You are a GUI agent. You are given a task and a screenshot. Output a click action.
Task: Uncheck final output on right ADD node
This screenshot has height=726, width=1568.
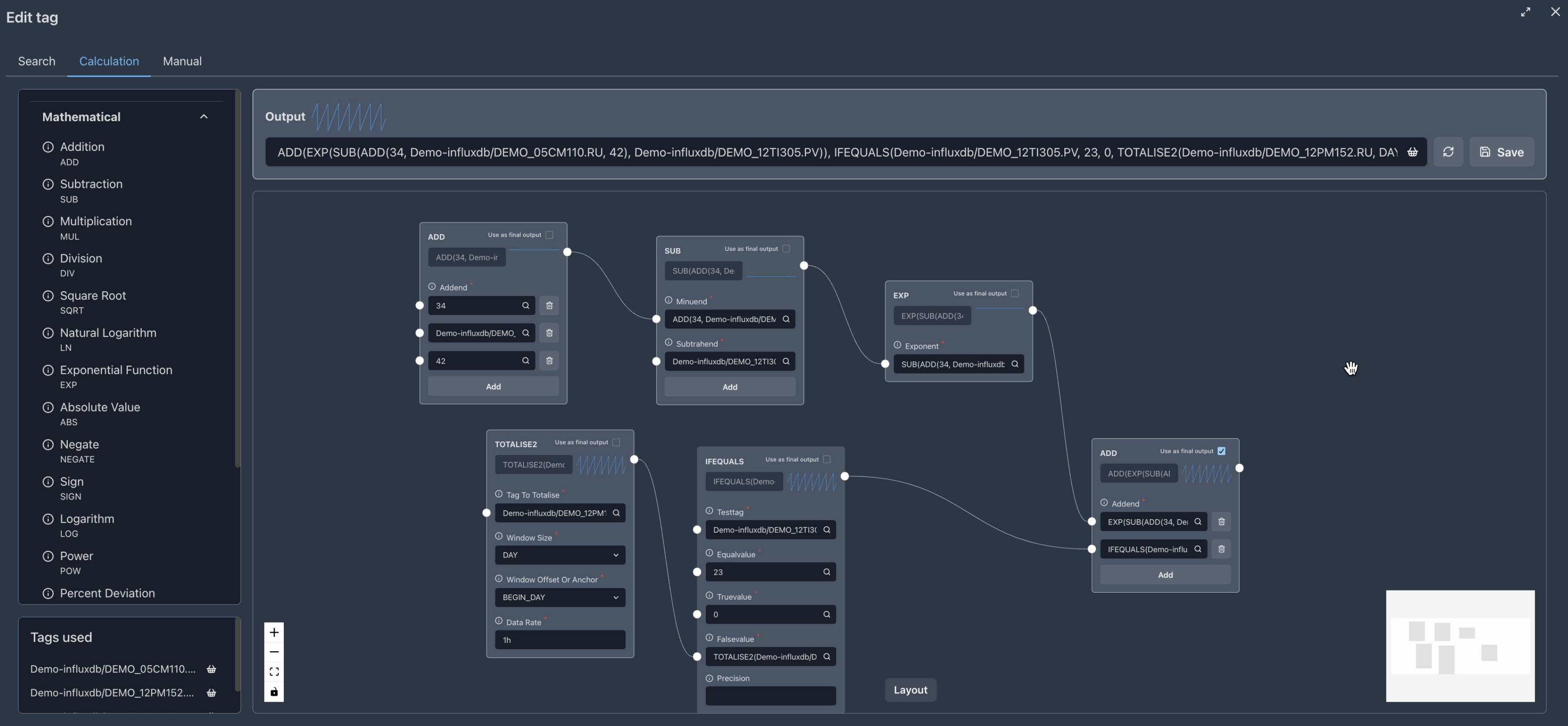1221,451
